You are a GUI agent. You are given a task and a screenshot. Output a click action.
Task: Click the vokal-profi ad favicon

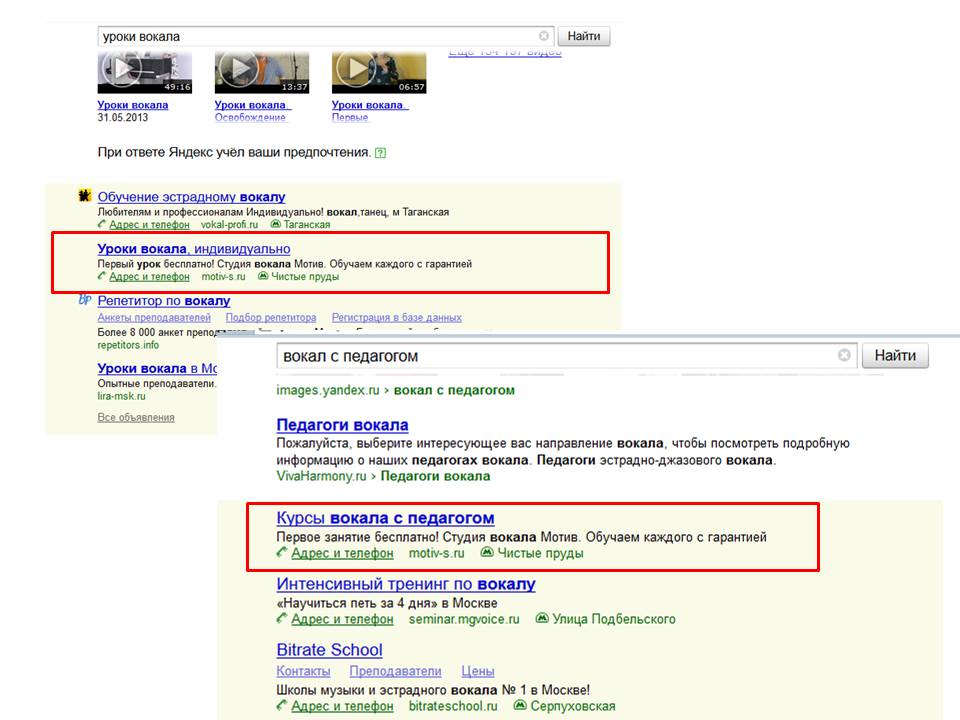coord(84,196)
